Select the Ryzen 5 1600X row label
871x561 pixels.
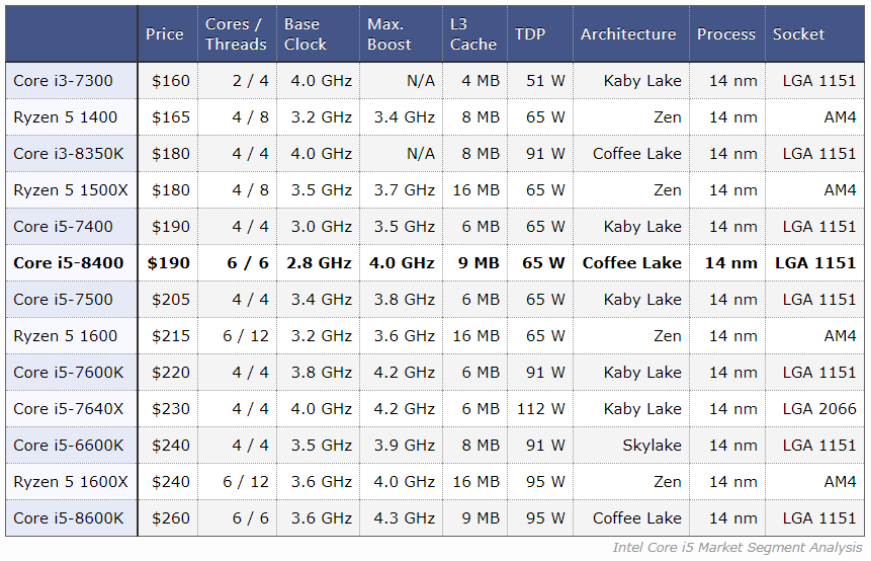click(71, 482)
